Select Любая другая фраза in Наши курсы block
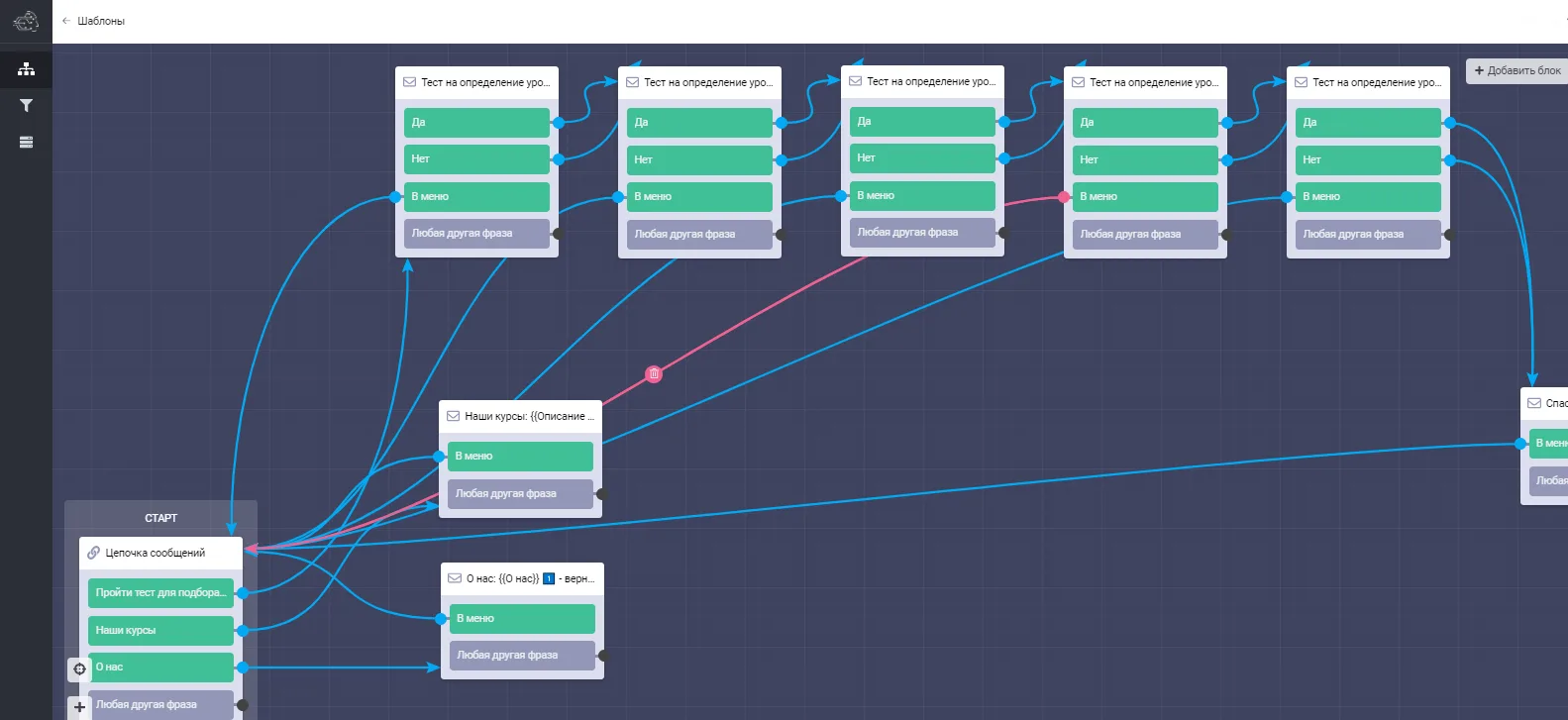 [520, 493]
